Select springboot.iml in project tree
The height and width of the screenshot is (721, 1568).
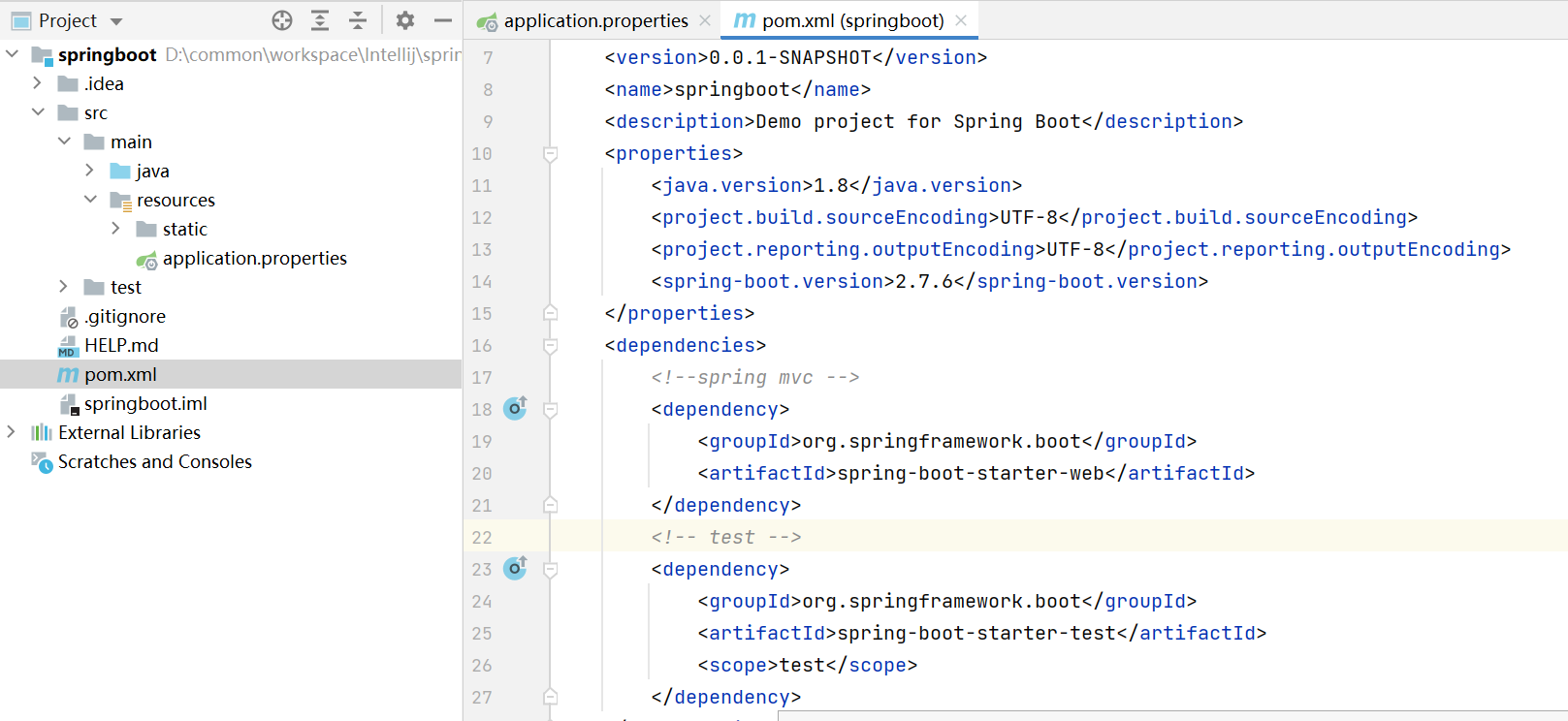point(145,403)
